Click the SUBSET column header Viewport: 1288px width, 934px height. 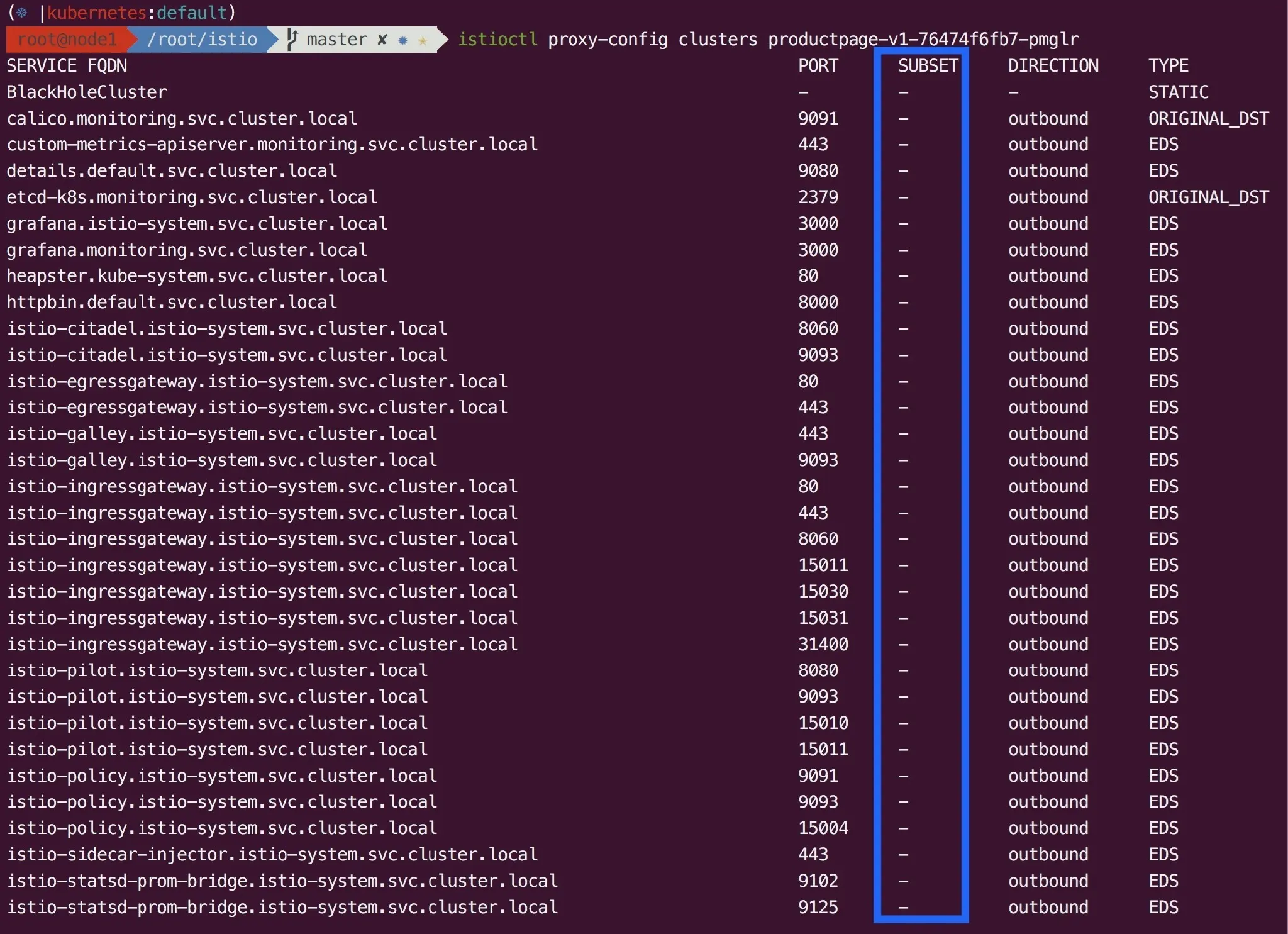tap(928, 65)
